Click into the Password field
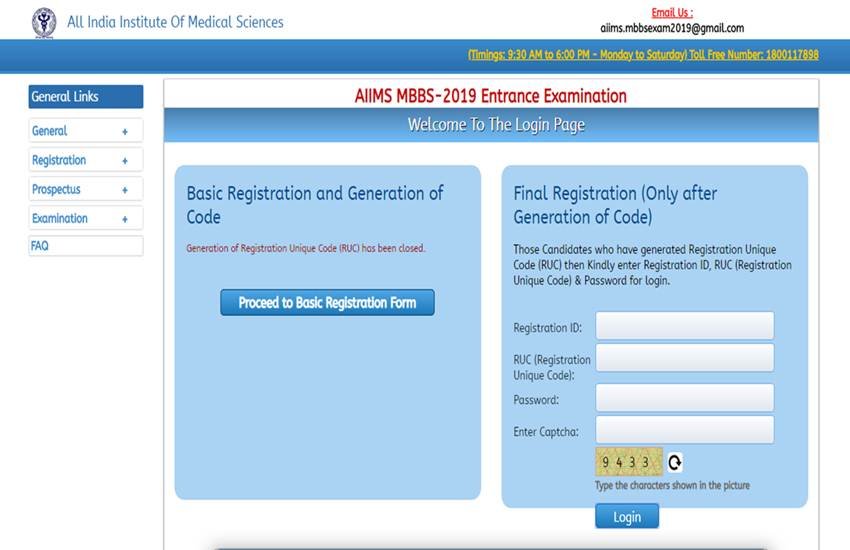Screen dimensions: 850x550 [x=684, y=398]
